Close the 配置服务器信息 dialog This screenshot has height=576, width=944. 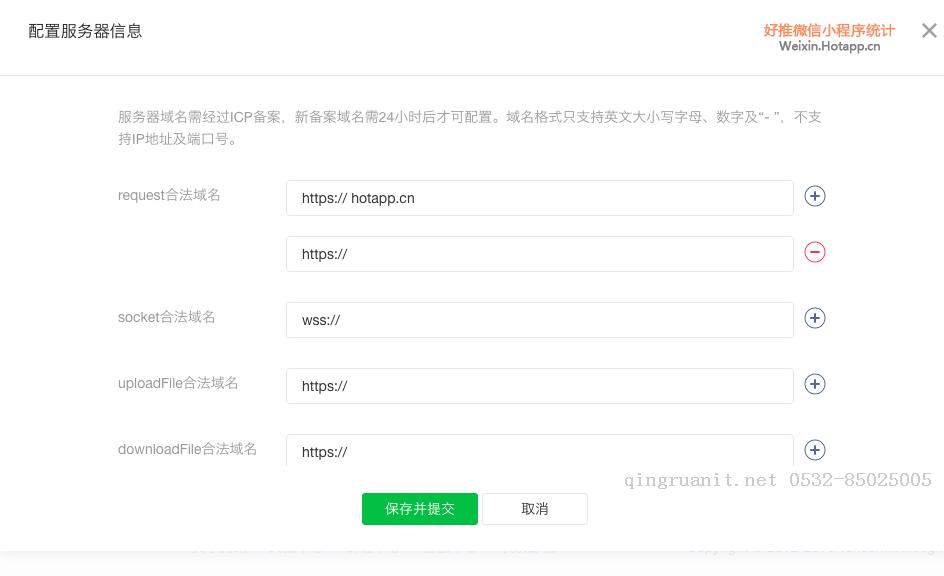[x=929, y=30]
